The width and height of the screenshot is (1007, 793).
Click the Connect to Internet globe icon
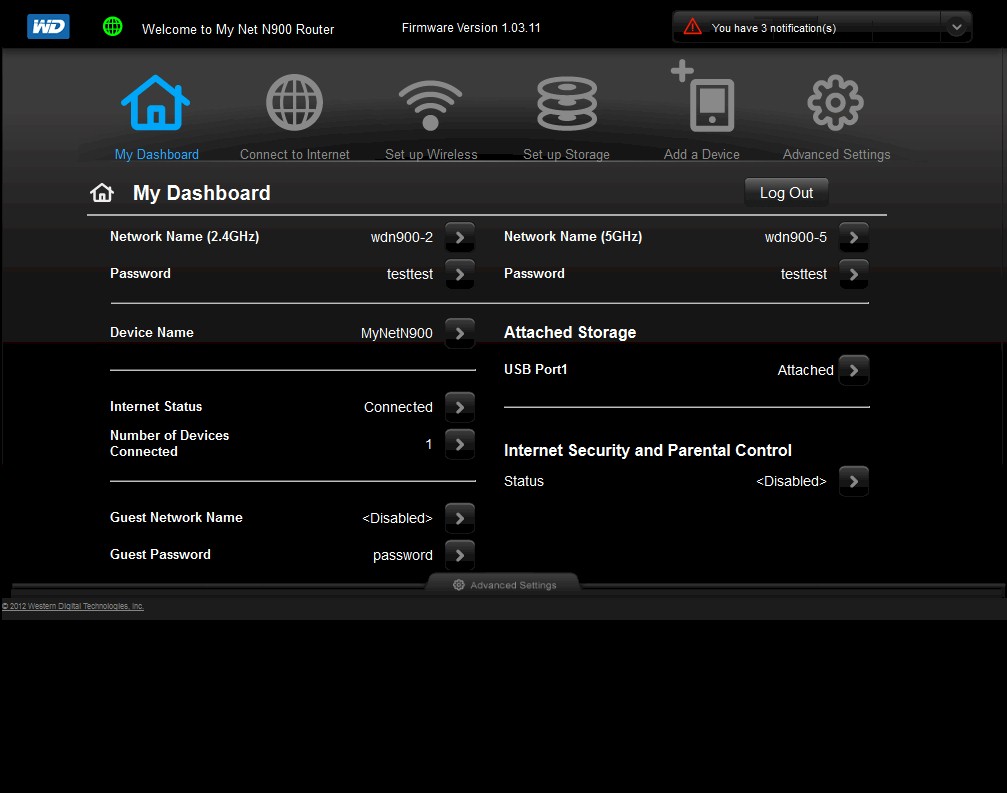[x=294, y=103]
